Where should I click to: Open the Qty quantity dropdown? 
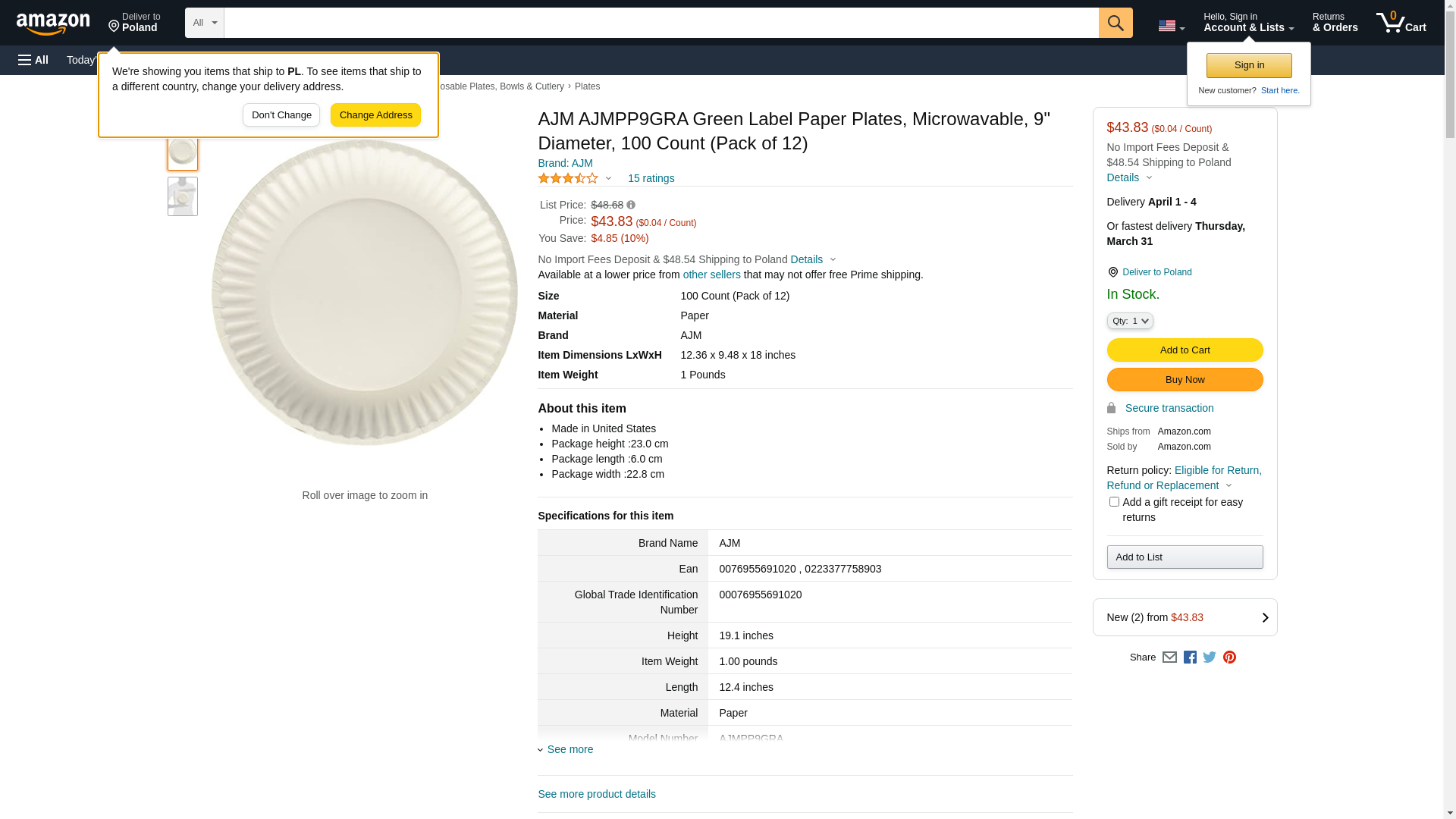pos(1129,322)
